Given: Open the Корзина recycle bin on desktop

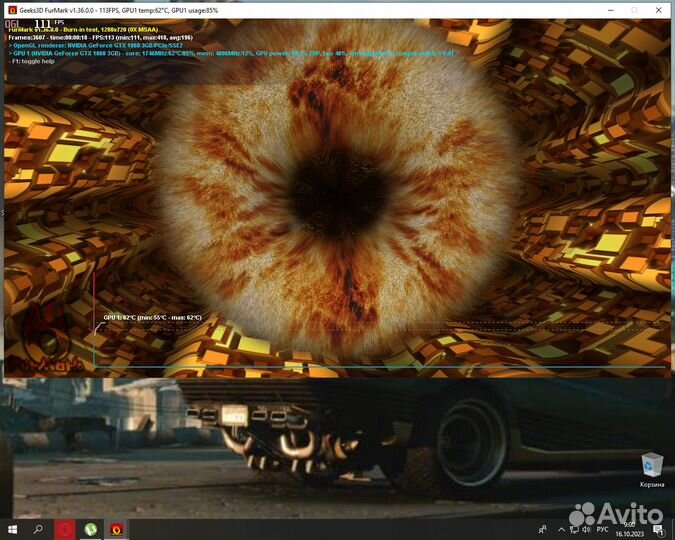Looking at the screenshot, I should click(x=651, y=465).
